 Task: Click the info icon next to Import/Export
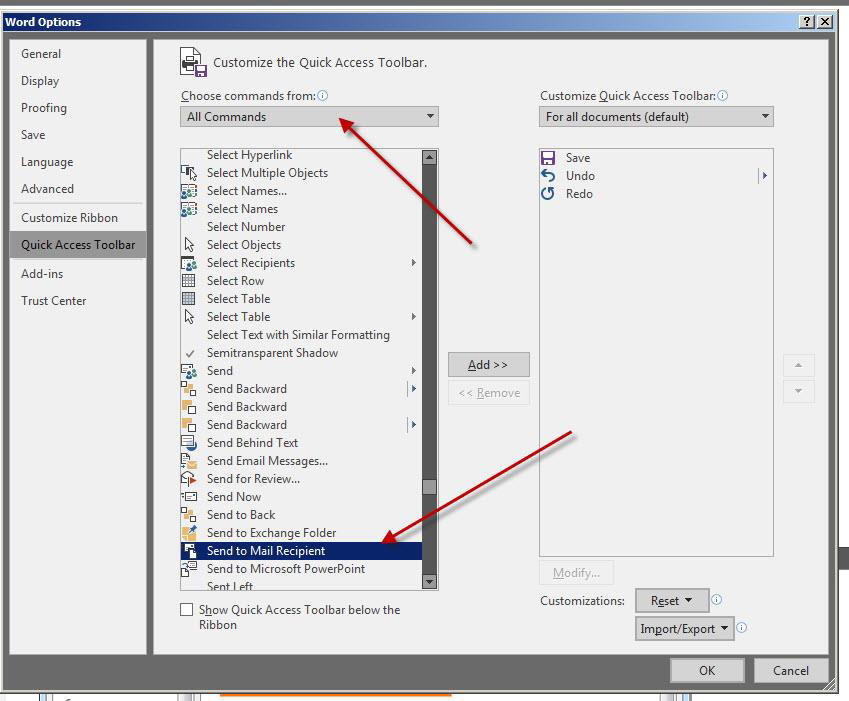click(742, 628)
